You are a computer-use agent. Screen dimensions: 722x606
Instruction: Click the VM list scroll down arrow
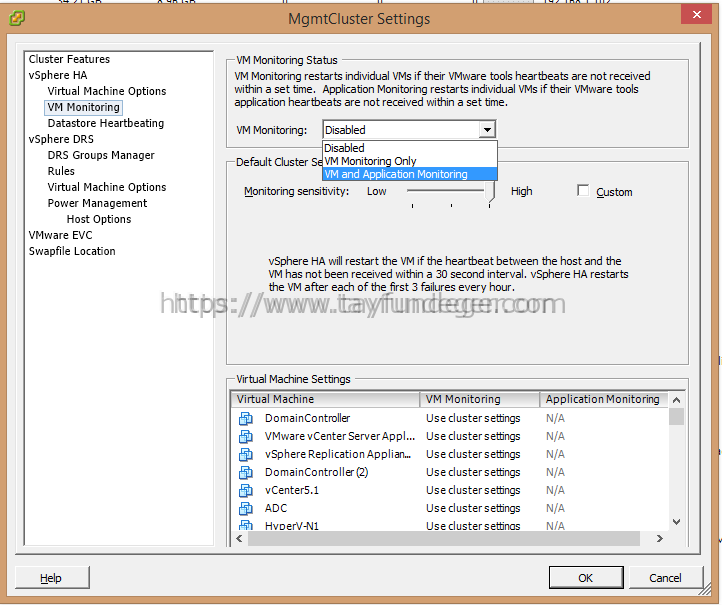[x=676, y=522]
